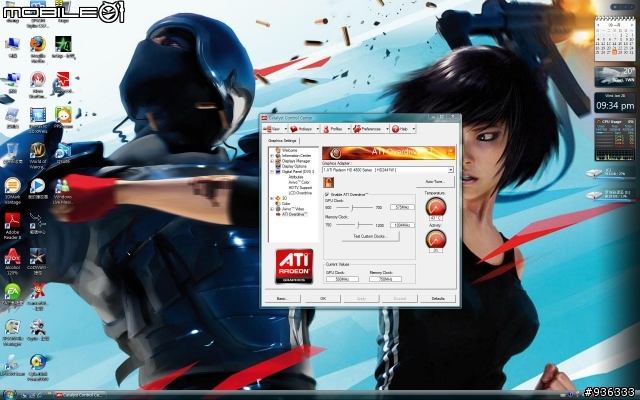640x400 pixels.
Task: Open the EA desktop shortcut icon
Action: (12, 291)
